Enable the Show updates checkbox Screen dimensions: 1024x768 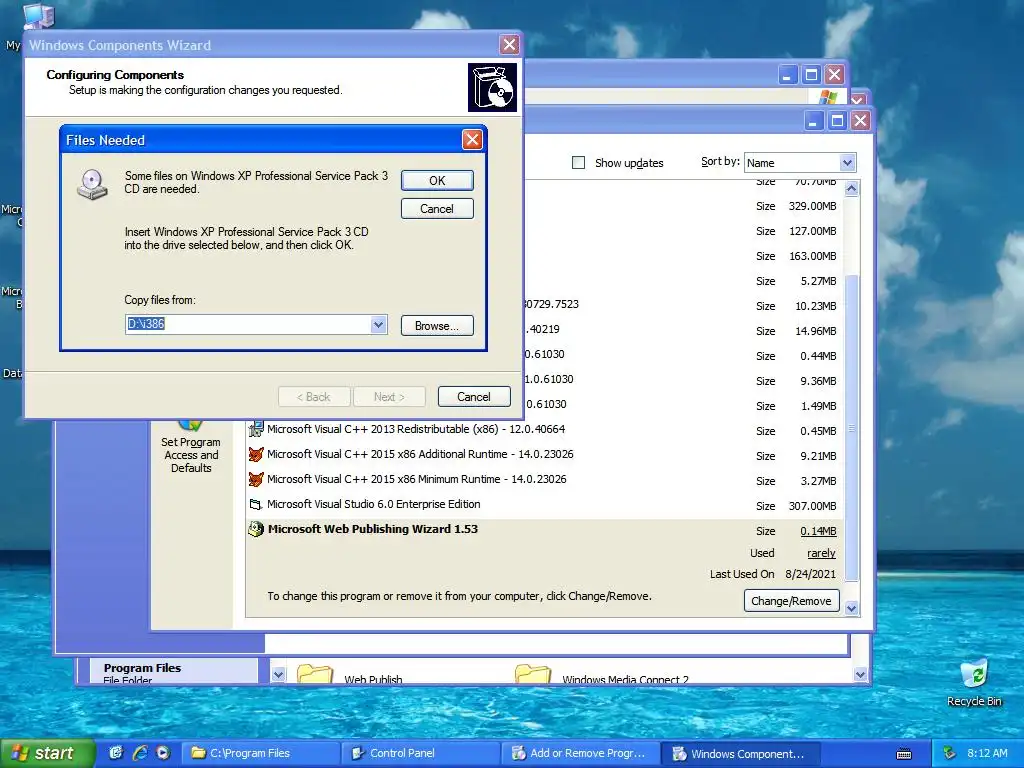(579, 163)
